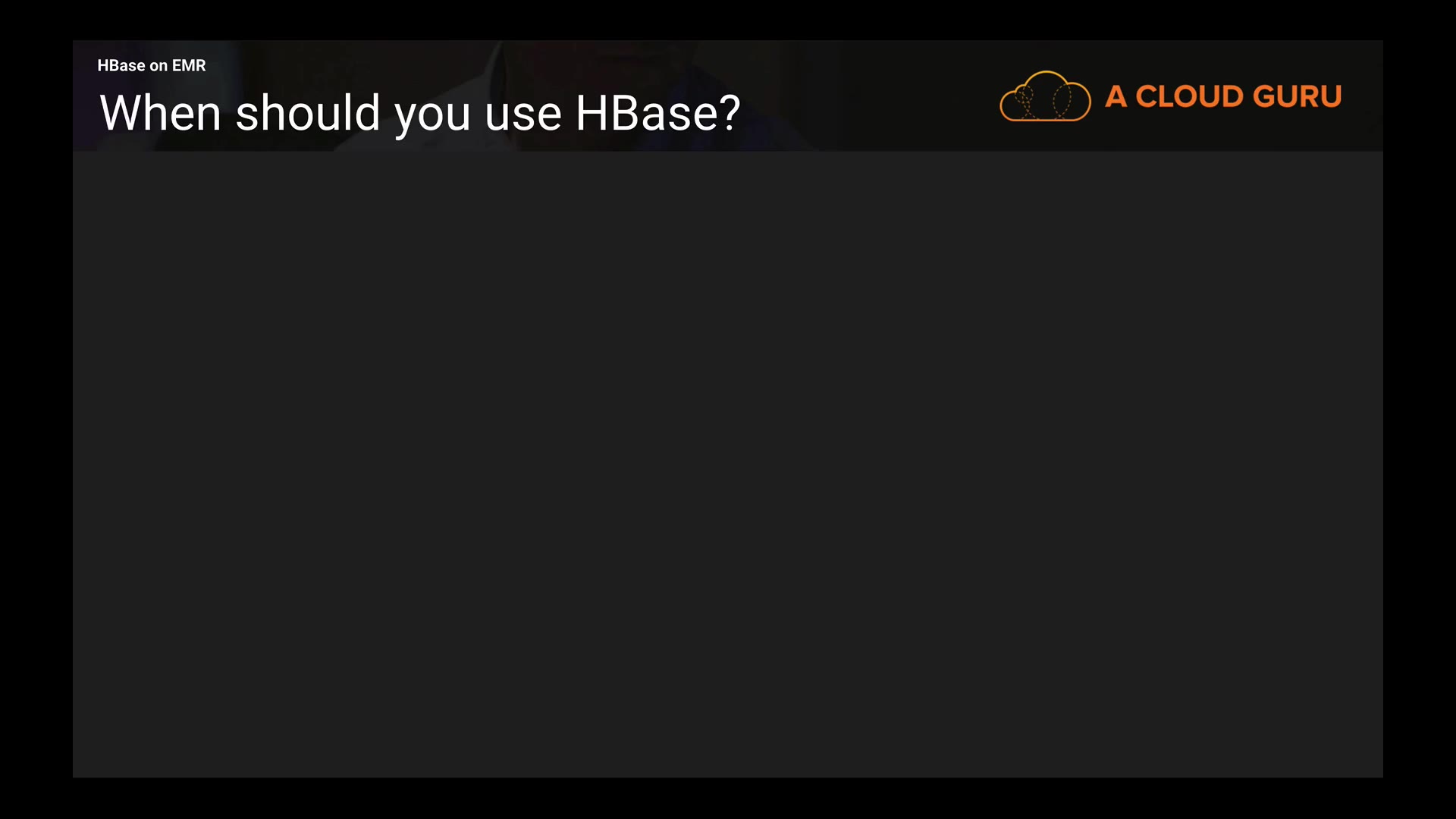Click the letter "A" before the word CLOUD
1456x819 pixels.
coord(1116,96)
